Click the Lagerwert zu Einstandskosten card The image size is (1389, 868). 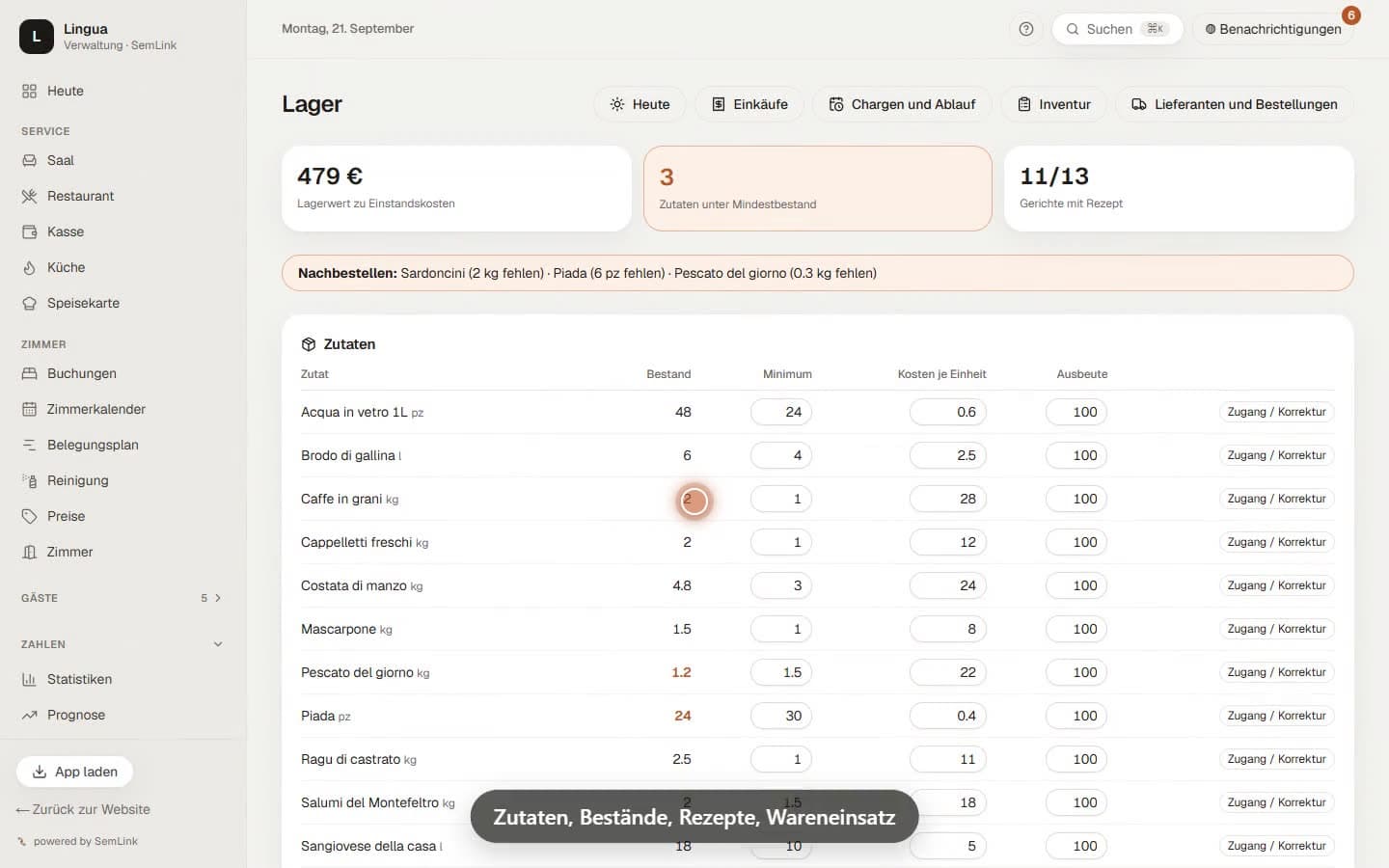point(456,188)
